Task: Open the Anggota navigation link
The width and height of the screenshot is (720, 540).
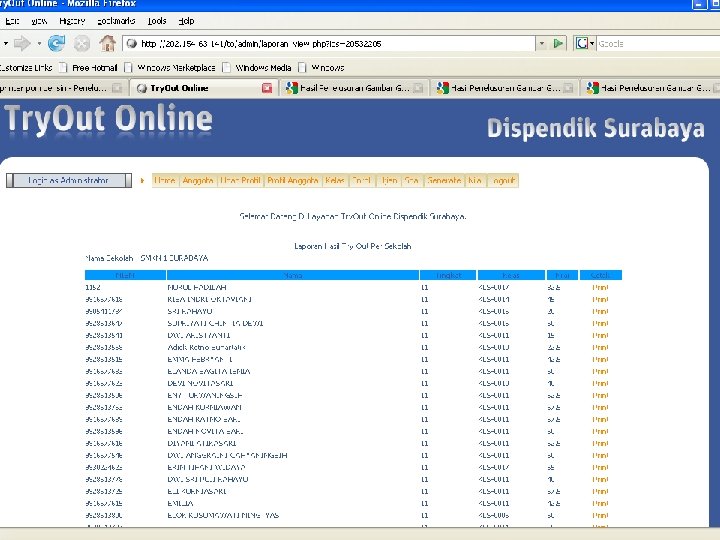Action: 198,180
